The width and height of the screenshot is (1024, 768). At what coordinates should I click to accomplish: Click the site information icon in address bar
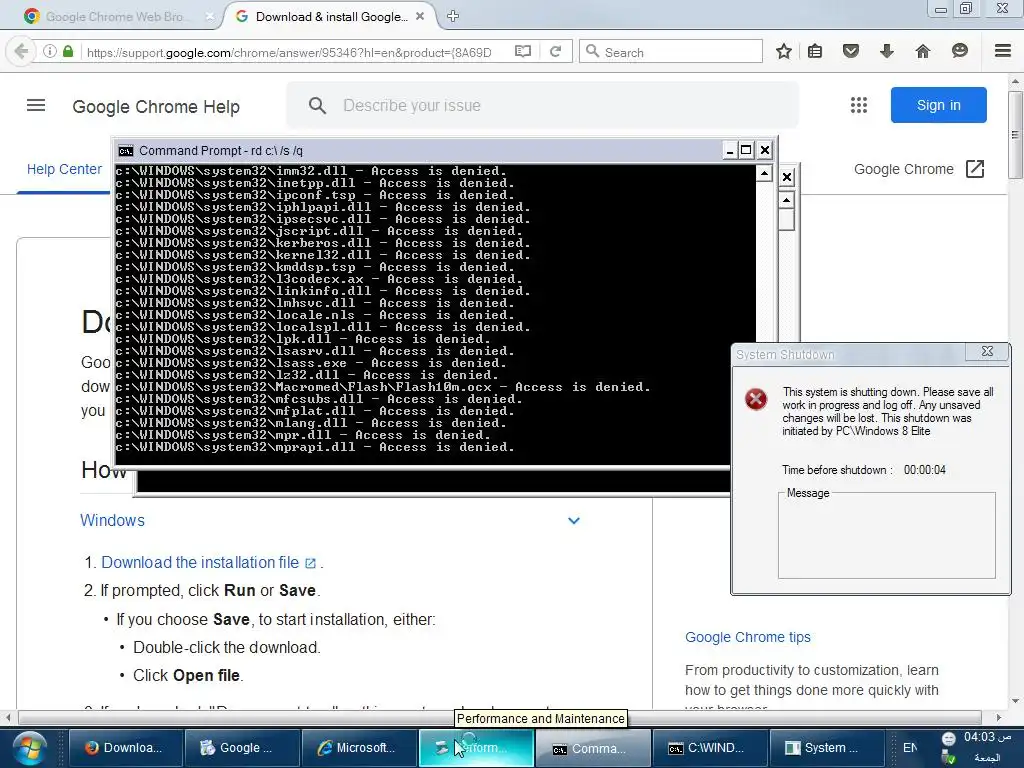tap(50, 51)
